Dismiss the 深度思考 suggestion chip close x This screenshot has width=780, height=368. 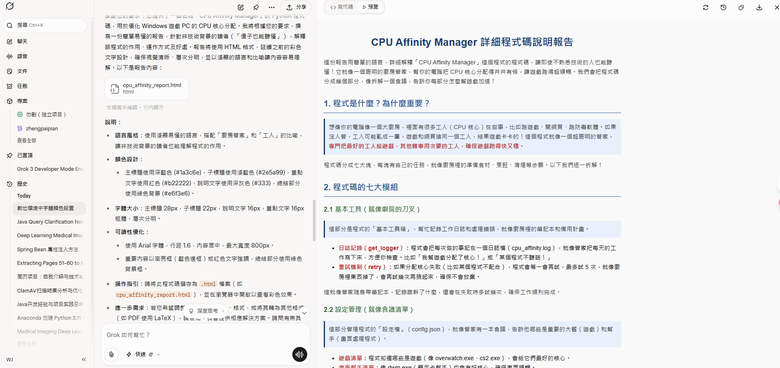click(x=222, y=310)
